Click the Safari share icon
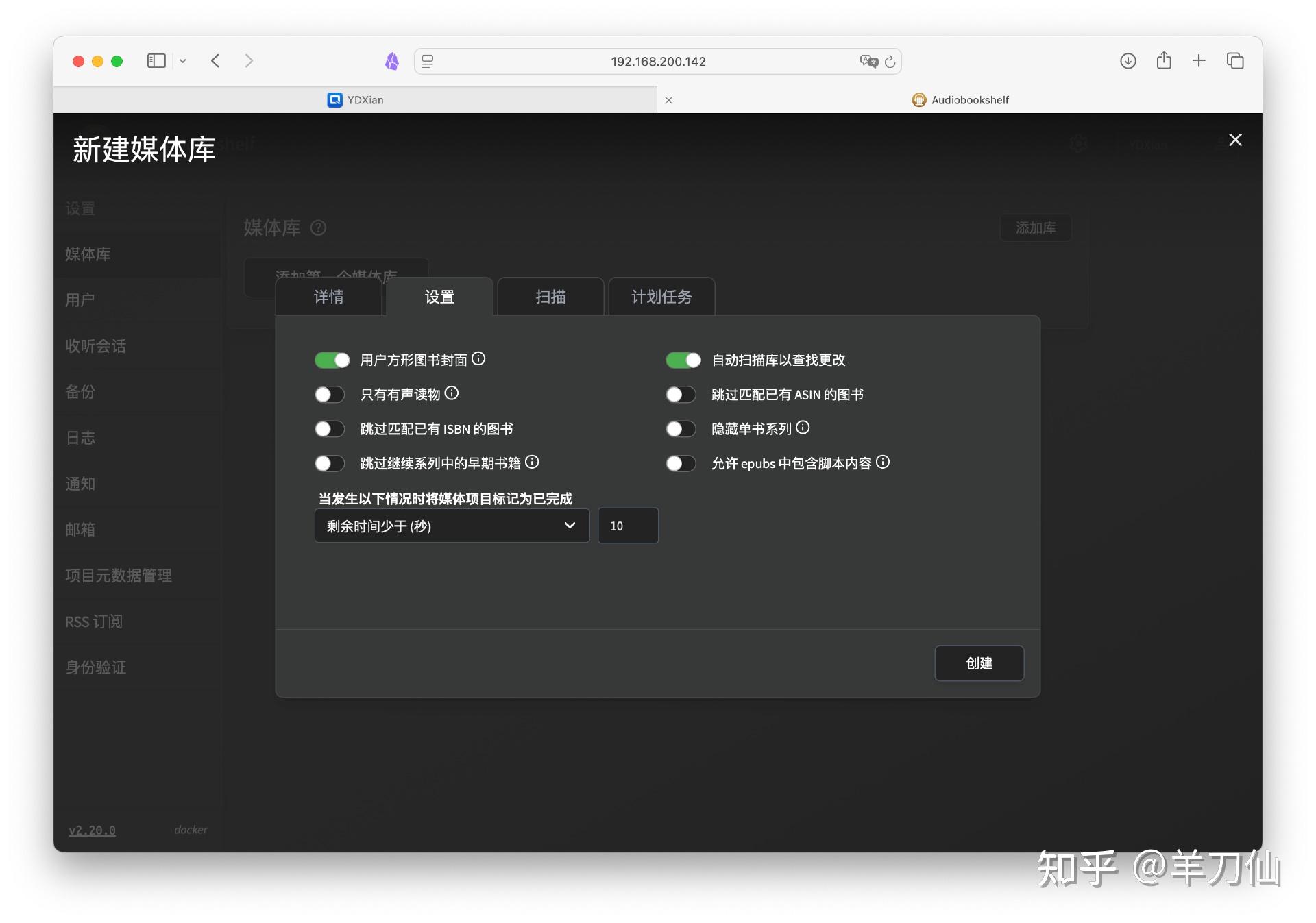This screenshot has height=923, width=1316. [1163, 61]
